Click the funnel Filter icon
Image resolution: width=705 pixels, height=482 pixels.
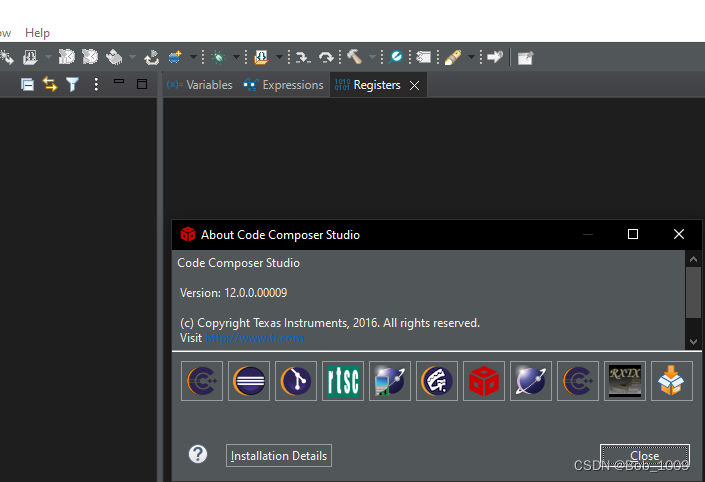point(72,84)
